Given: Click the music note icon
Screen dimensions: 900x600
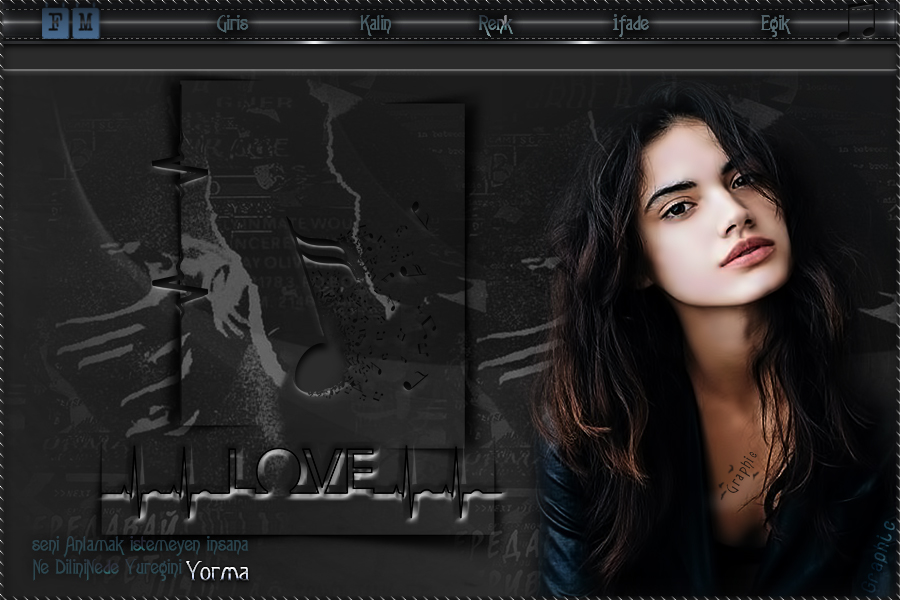Looking at the screenshot, I should (860, 23).
